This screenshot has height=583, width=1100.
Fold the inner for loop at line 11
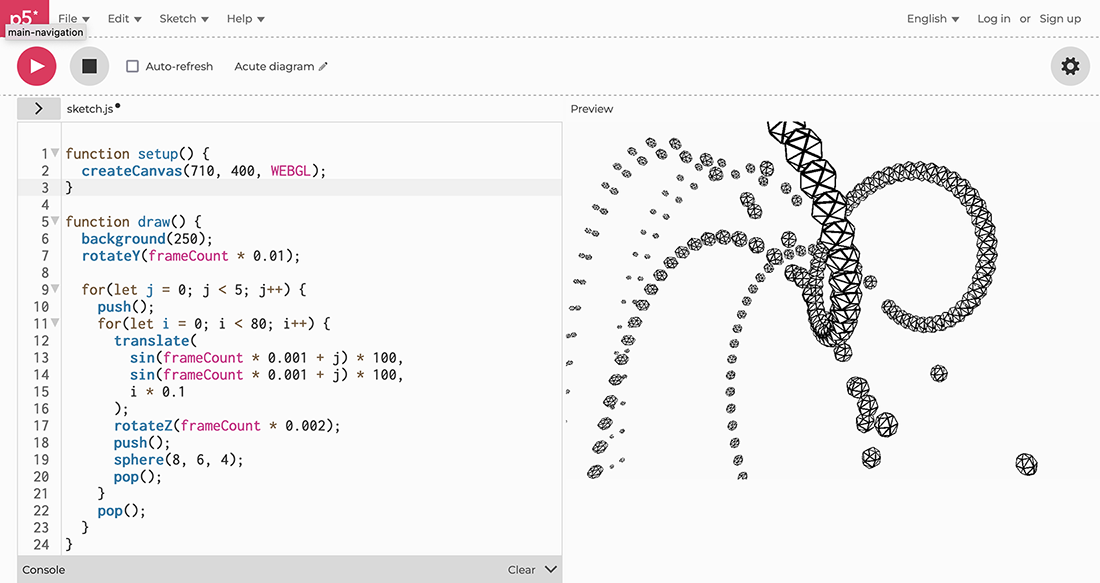(x=55, y=323)
